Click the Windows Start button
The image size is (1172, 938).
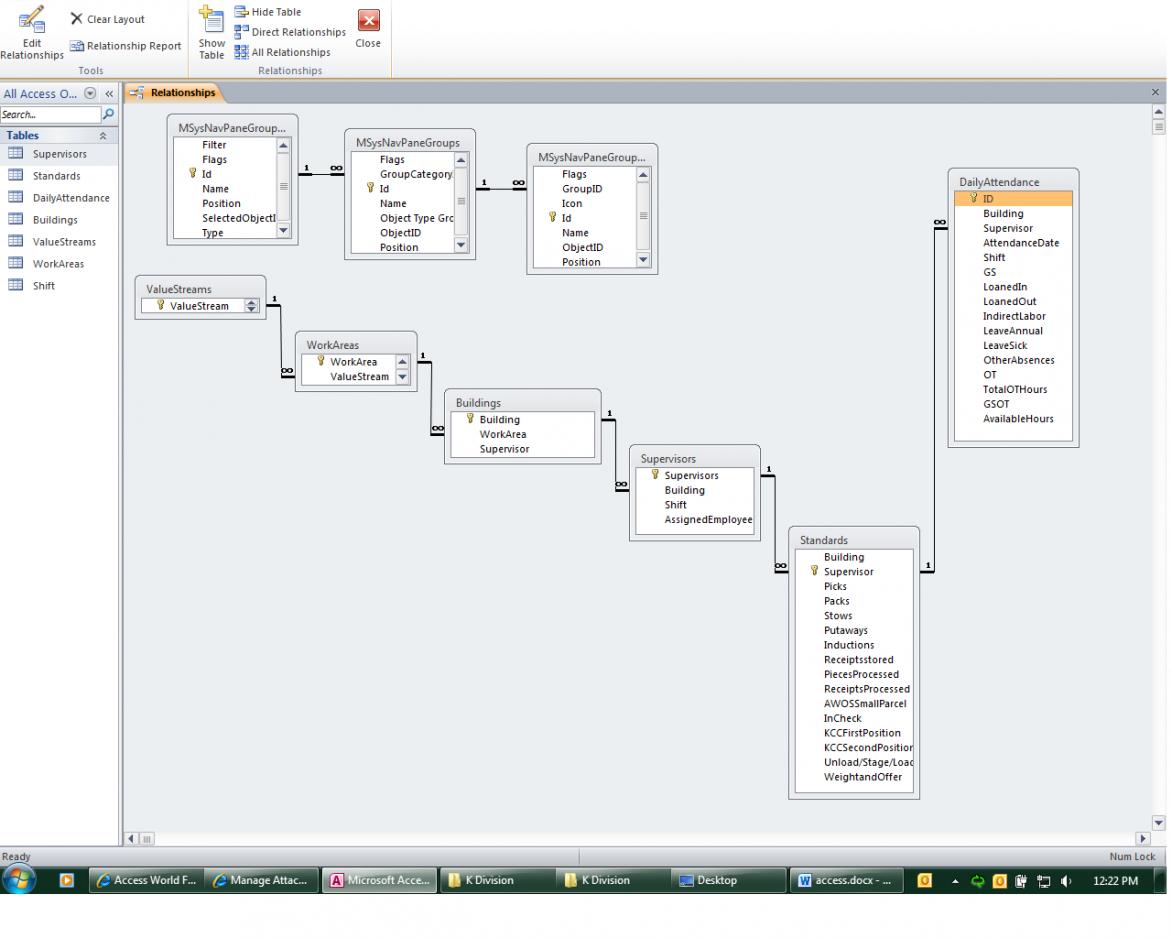[20, 880]
